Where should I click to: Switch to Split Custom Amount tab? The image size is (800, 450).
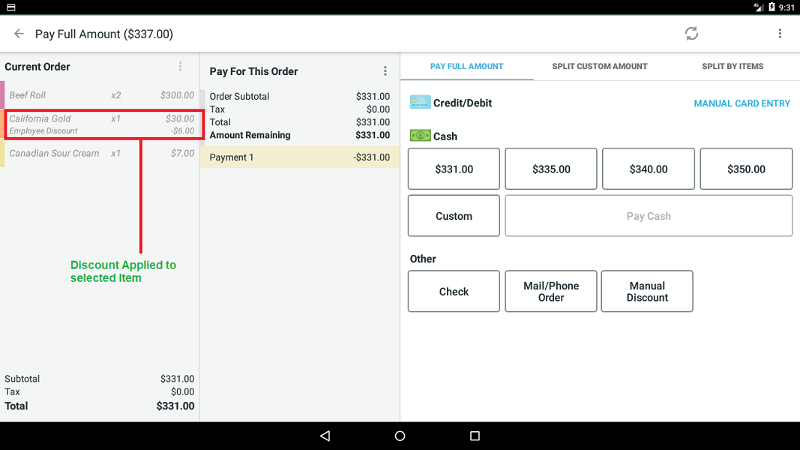(x=599, y=66)
